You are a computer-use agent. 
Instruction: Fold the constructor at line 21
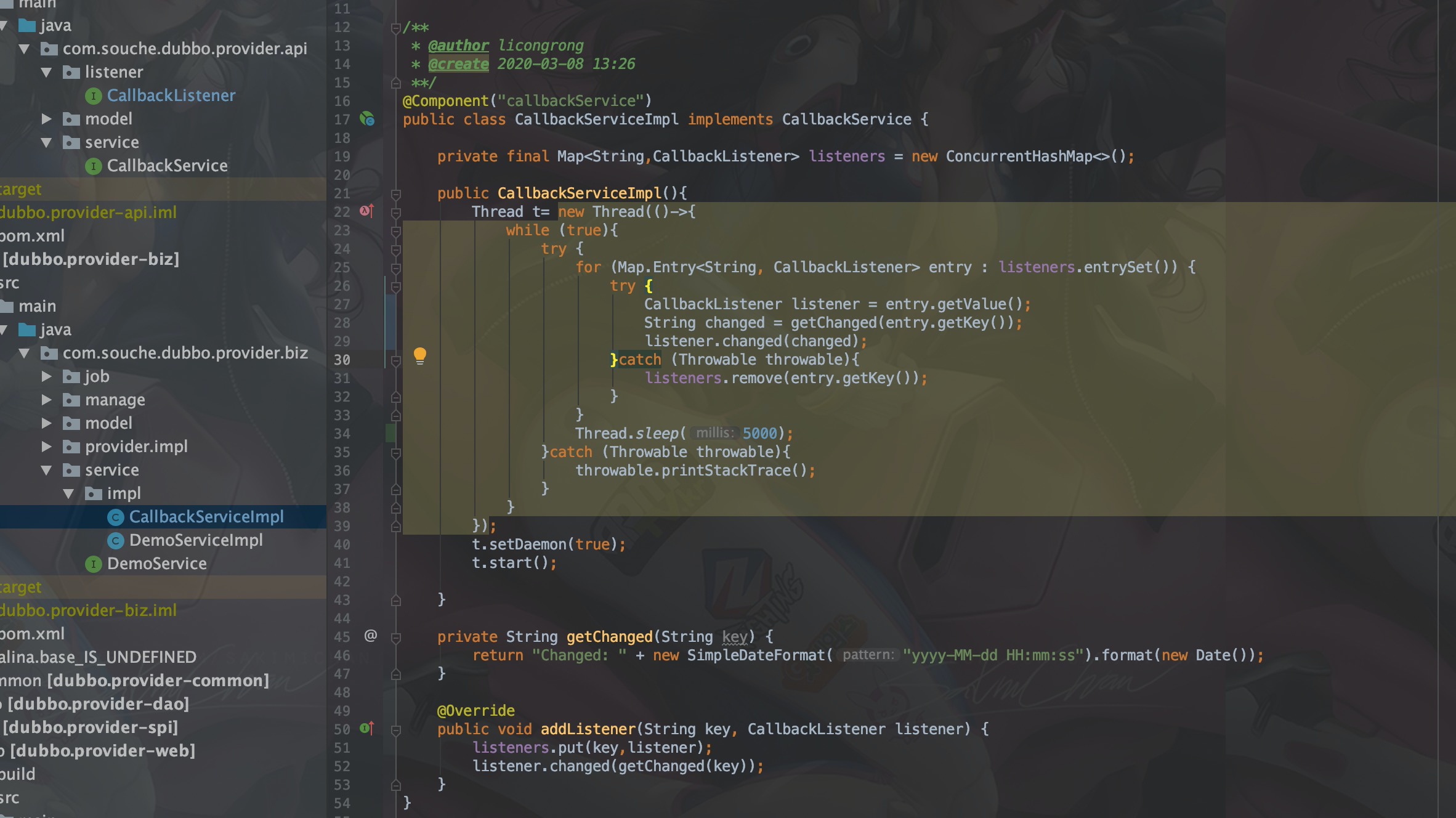tap(396, 194)
